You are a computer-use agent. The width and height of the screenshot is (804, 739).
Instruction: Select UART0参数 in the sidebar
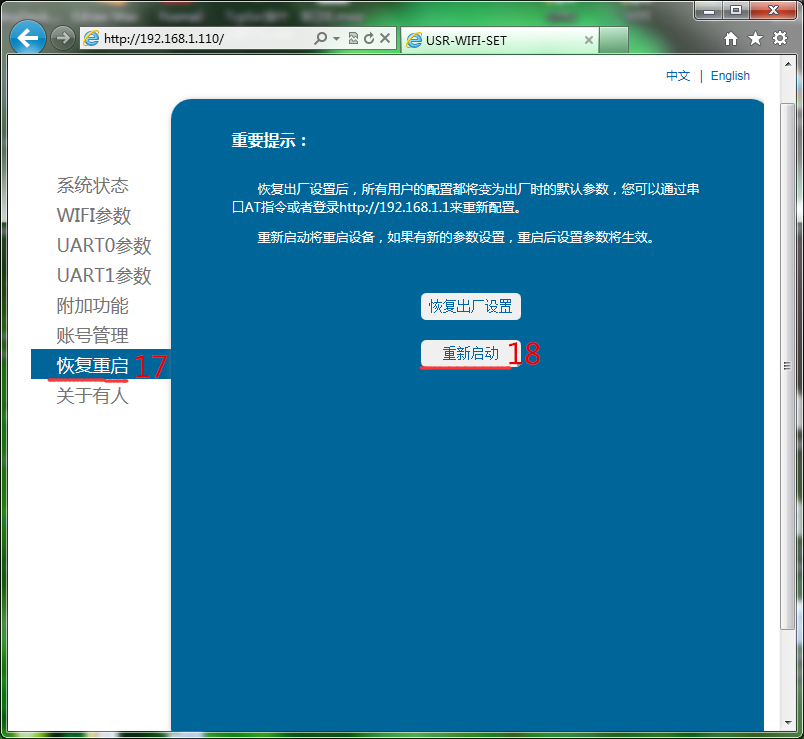tap(104, 246)
